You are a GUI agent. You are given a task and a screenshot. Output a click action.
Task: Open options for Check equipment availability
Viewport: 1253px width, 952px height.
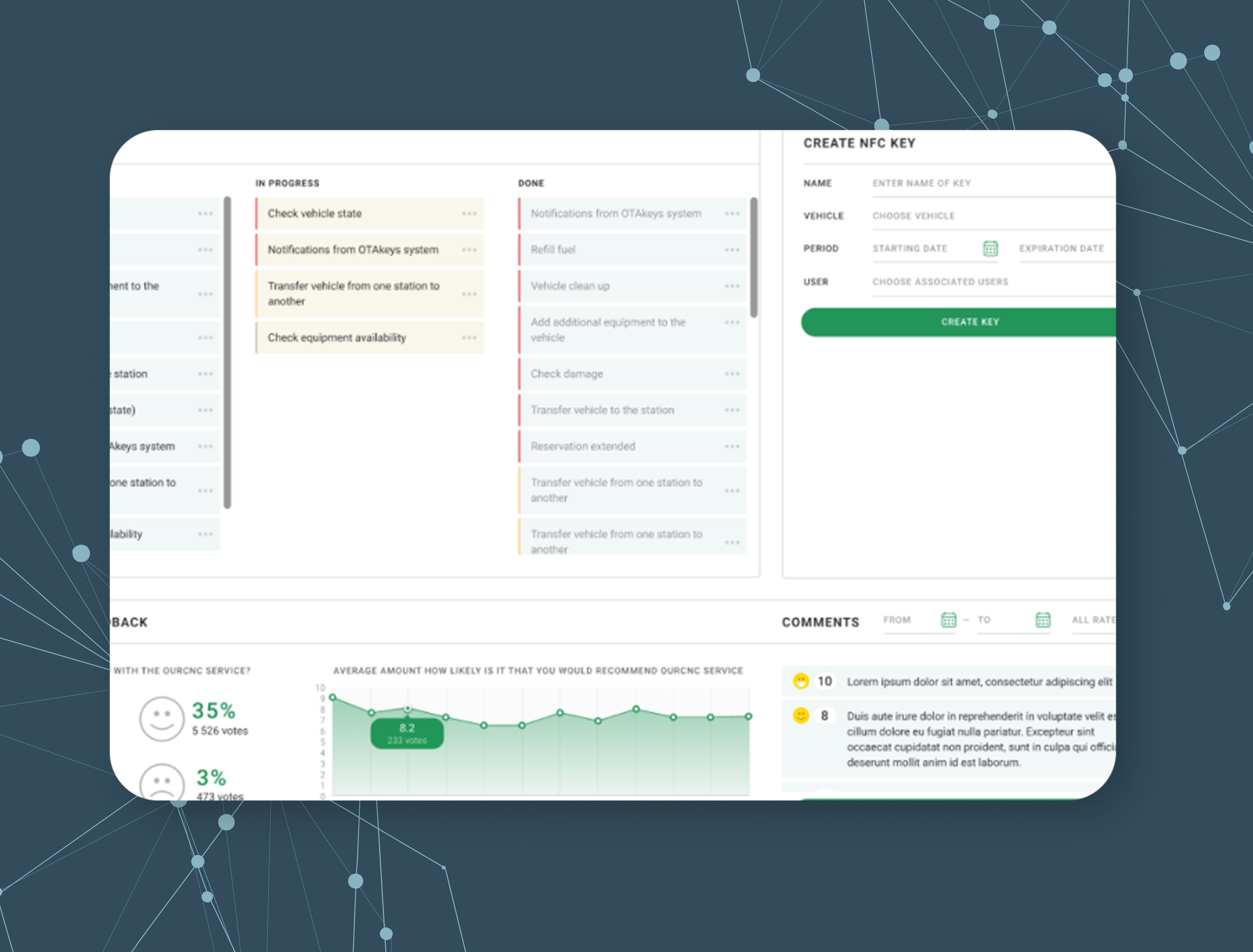[x=469, y=338]
